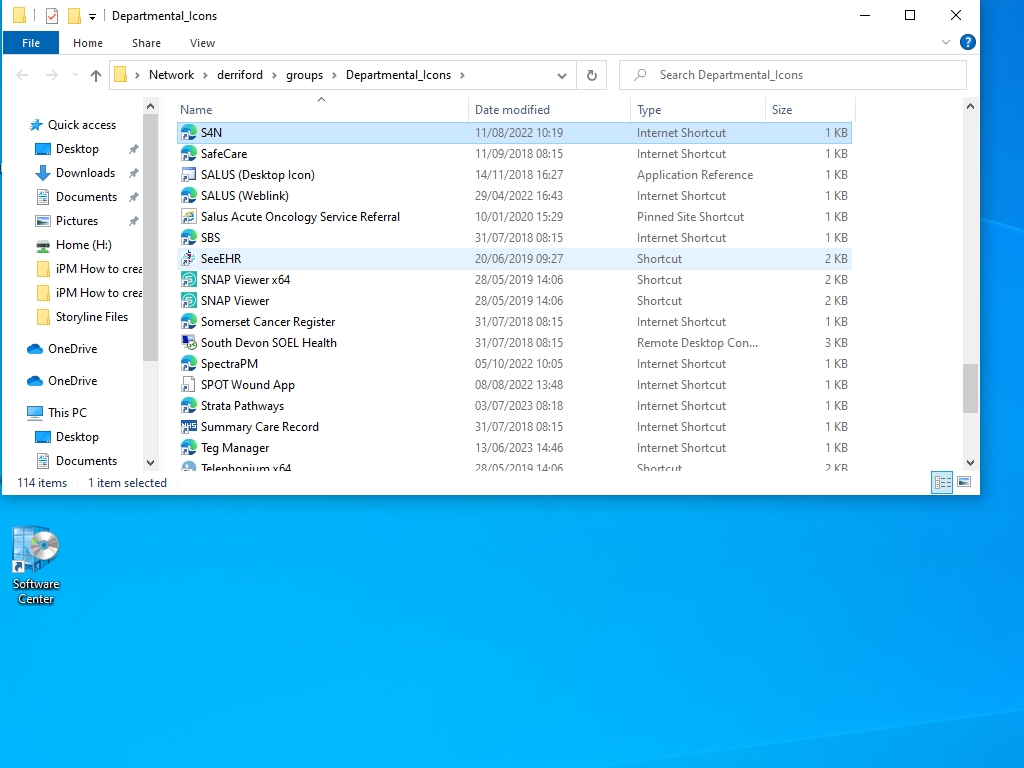Screen dimensions: 1024x768
Task: Sort files by Size column
Action: [810, 110]
